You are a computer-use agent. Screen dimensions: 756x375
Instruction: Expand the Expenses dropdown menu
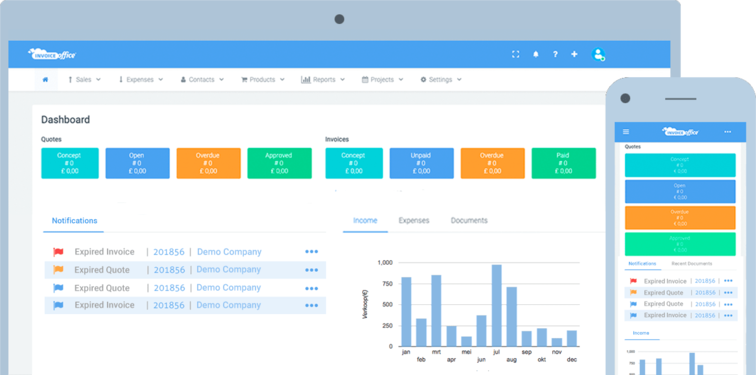[141, 80]
